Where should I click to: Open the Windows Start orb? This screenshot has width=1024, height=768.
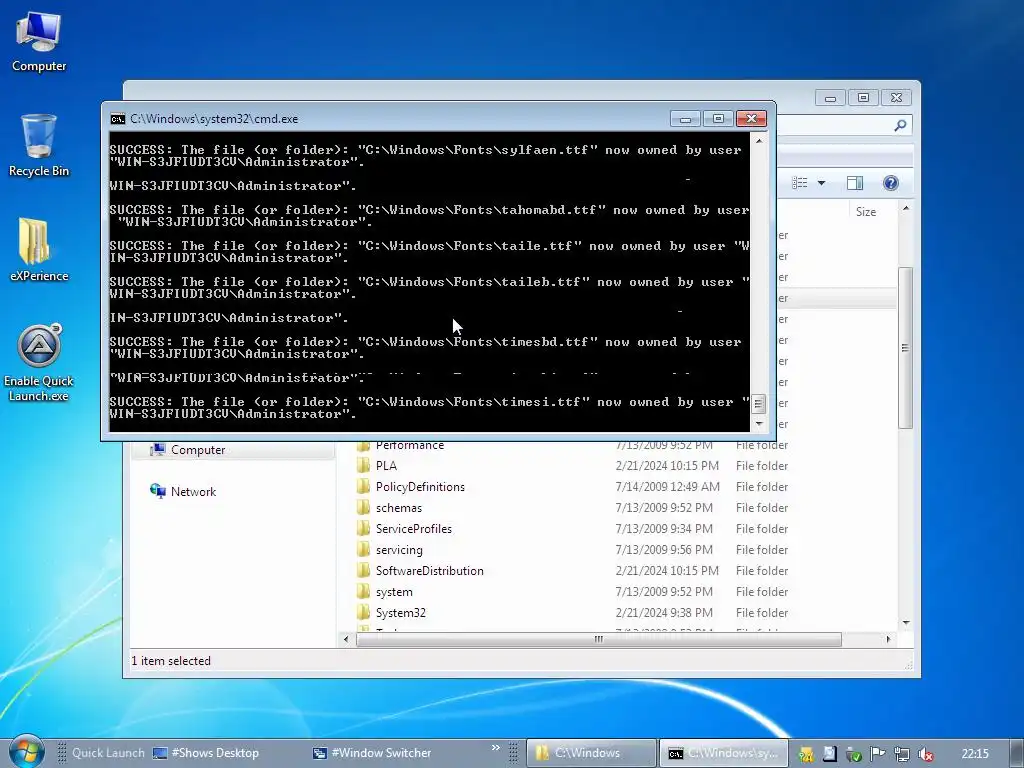pos(26,752)
